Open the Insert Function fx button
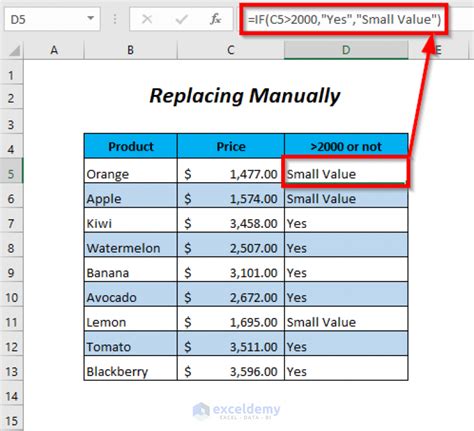The height and width of the screenshot is (431, 474). [x=216, y=19]
